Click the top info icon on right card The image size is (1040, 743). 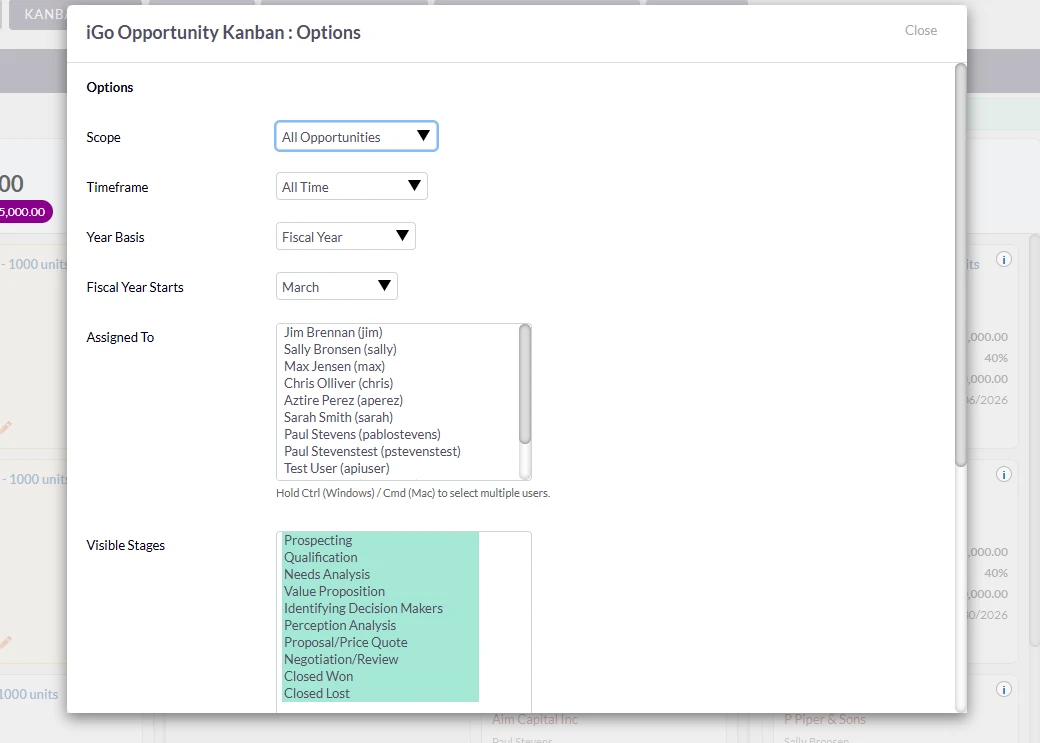(x=1004, y=259)
